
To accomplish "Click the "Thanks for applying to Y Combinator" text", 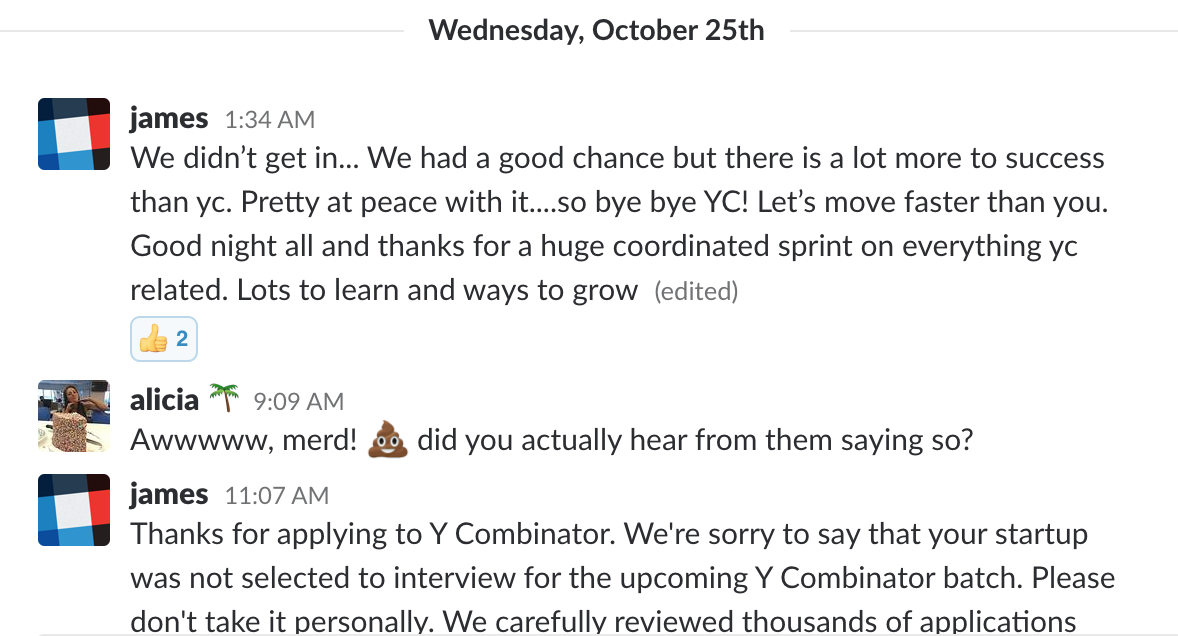I will point(370,535).
